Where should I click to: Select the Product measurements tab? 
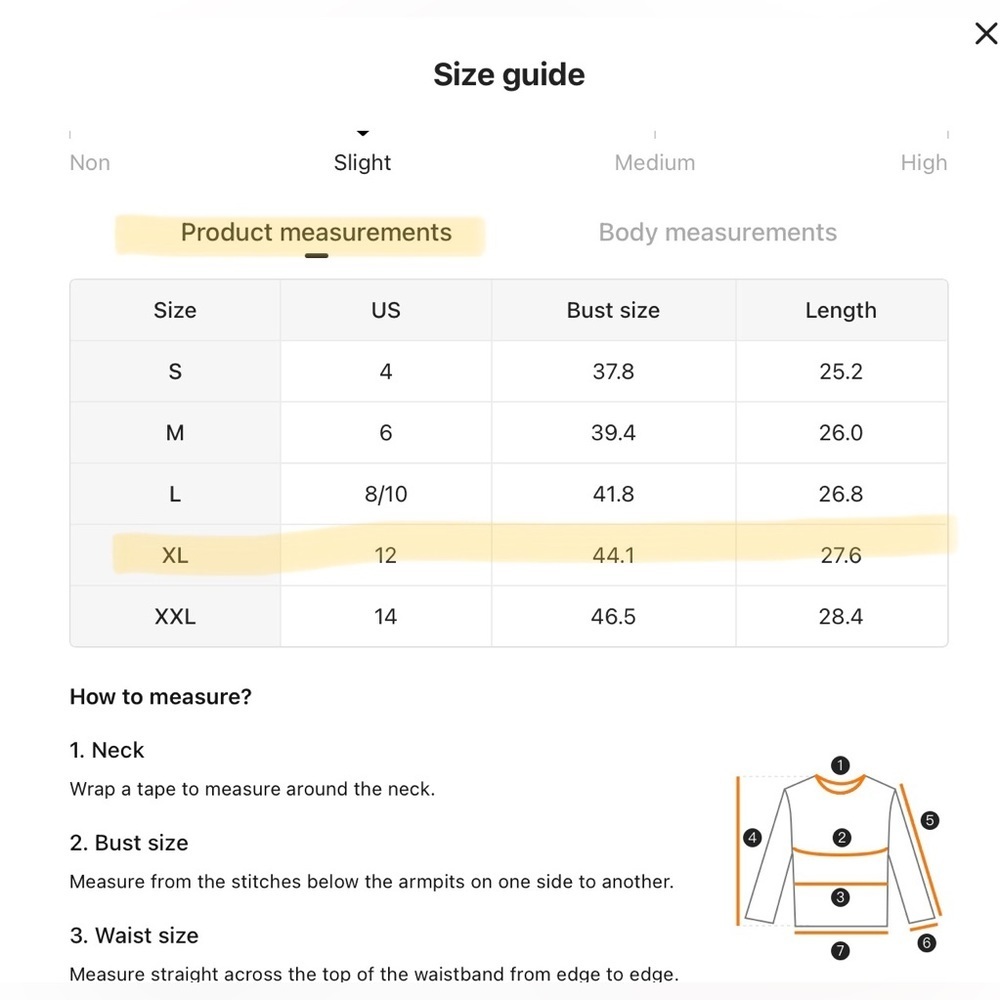click(316, 232)
